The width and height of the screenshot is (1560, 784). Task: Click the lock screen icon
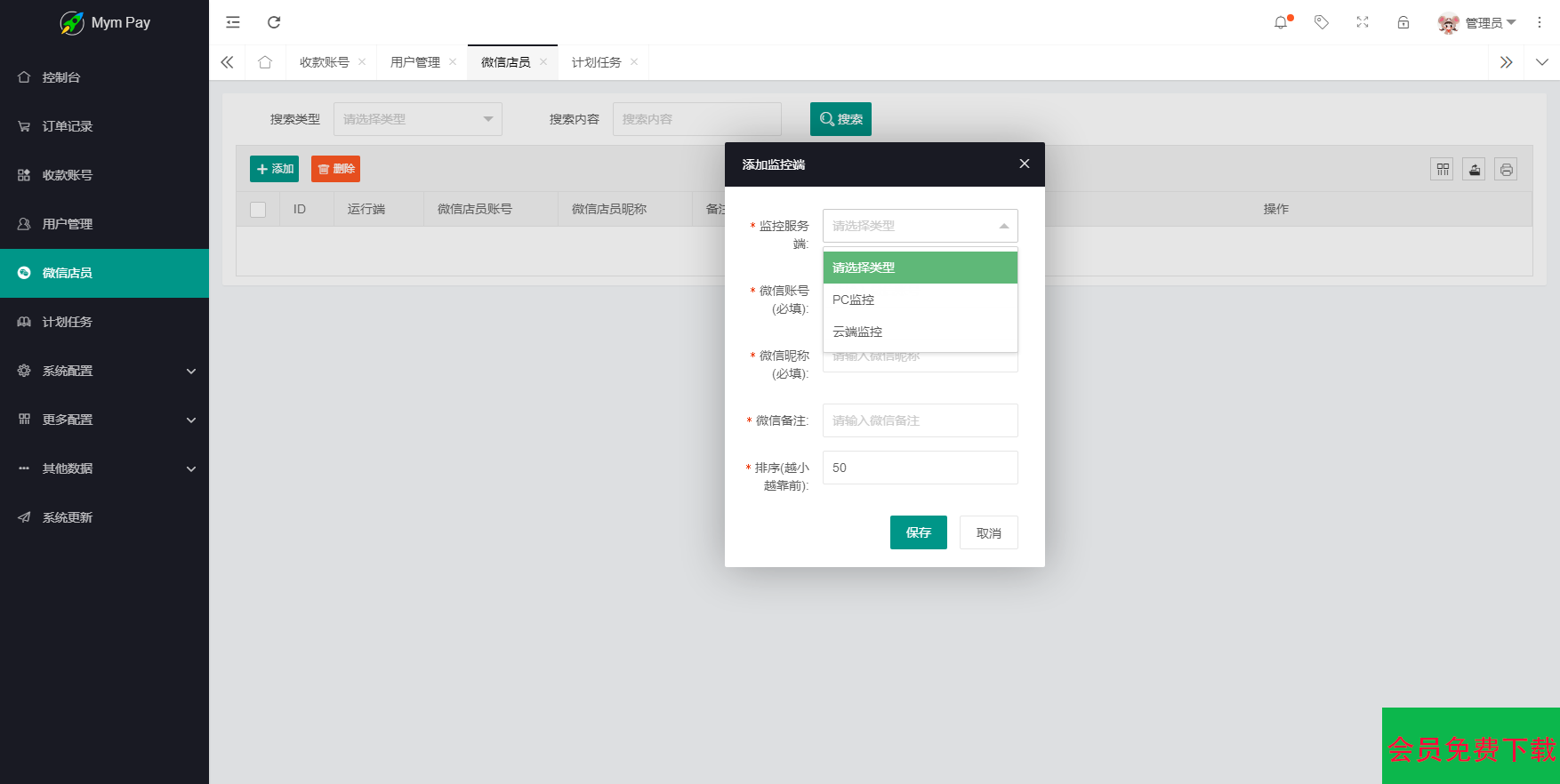tap(1403, 23)
